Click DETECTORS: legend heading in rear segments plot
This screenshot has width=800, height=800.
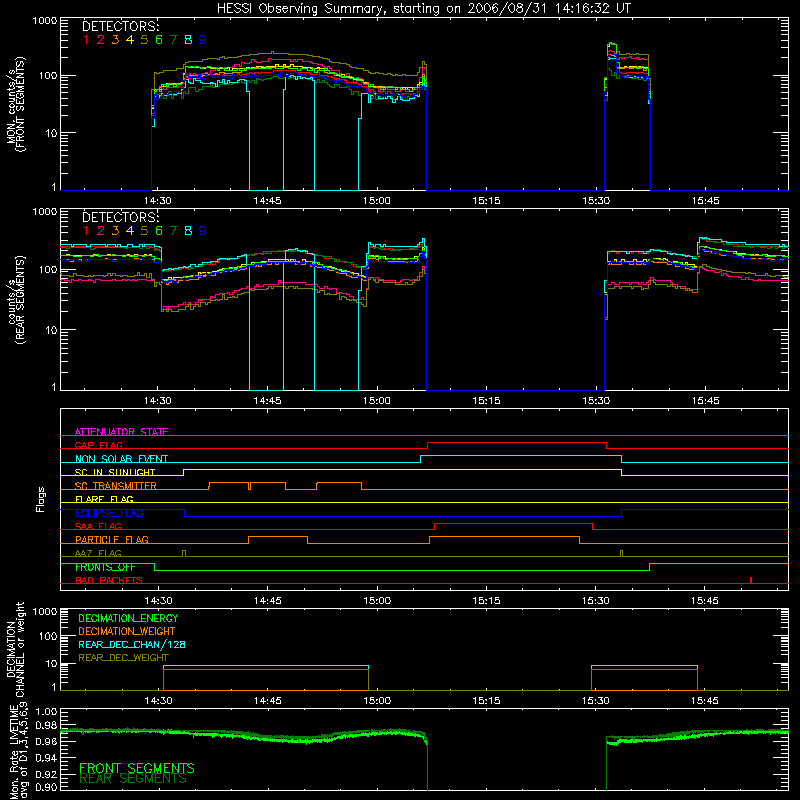coord(120,217)
